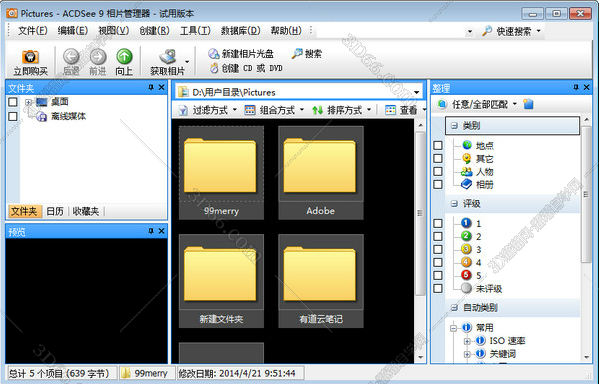Screen dimensions: 599x384
Task: Expand the 关键词 tree node
Action: (467, 354)
